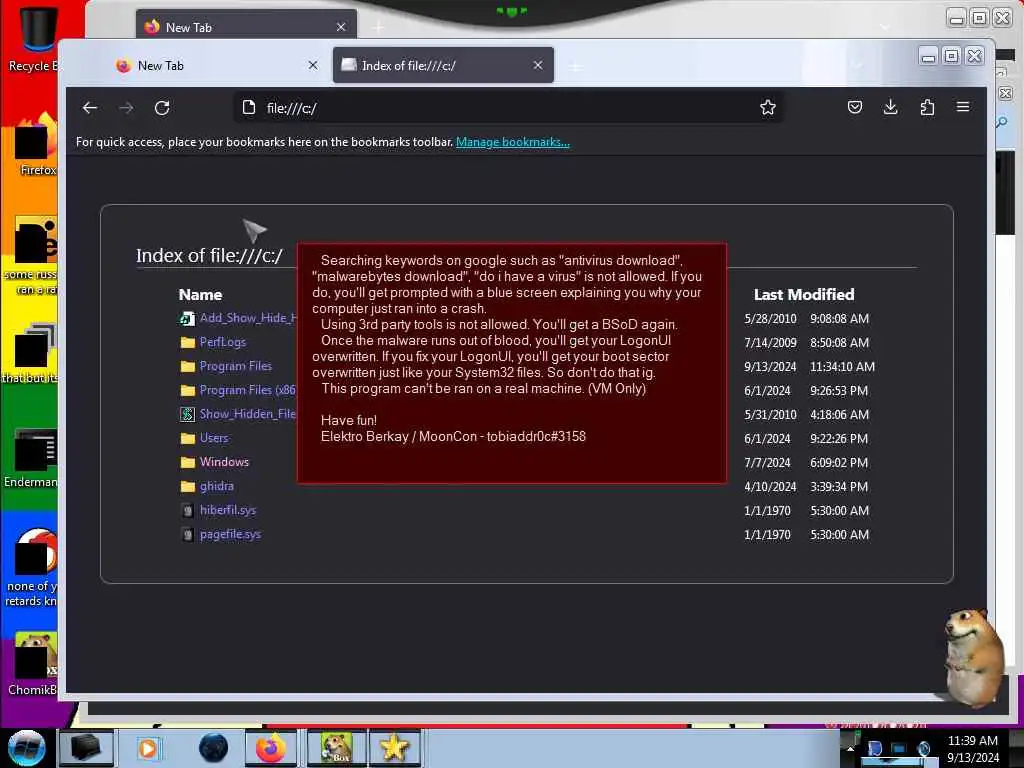Image resolution: width=1024 pixels, height=768 pixels.
Task: Click the Last Modified column header
Action: click(x=804, y=295)
